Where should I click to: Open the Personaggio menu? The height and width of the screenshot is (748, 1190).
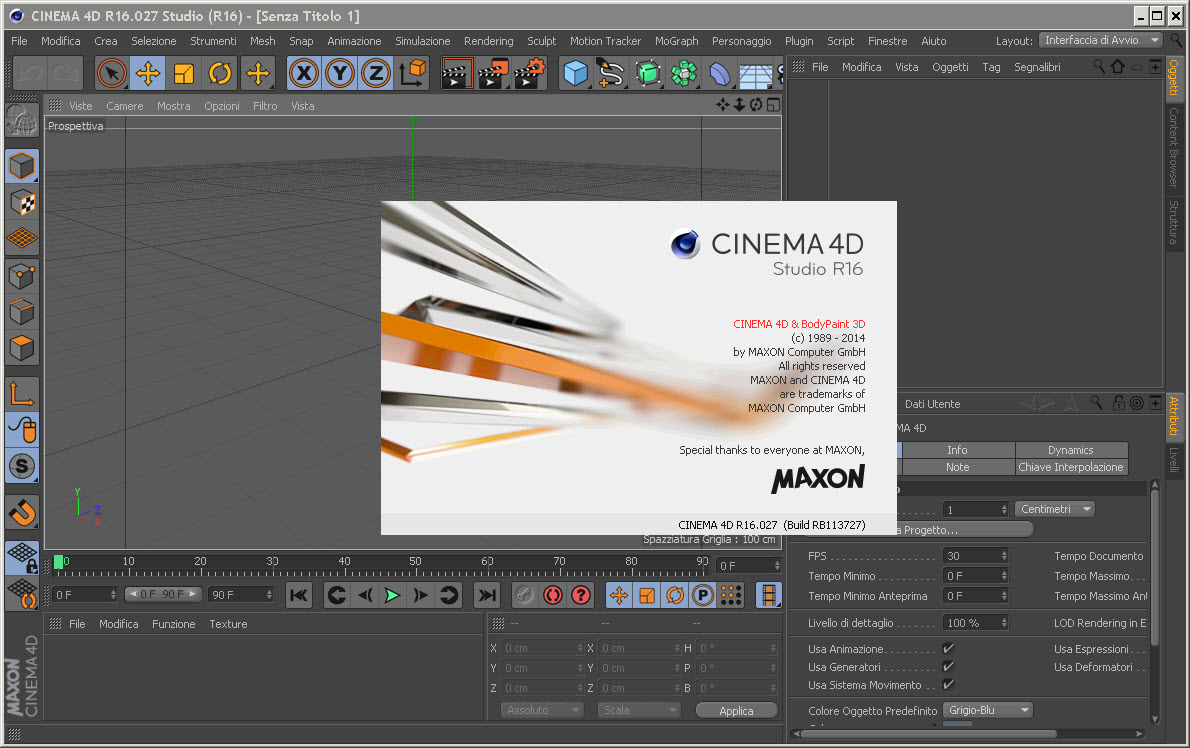[741, 41]
